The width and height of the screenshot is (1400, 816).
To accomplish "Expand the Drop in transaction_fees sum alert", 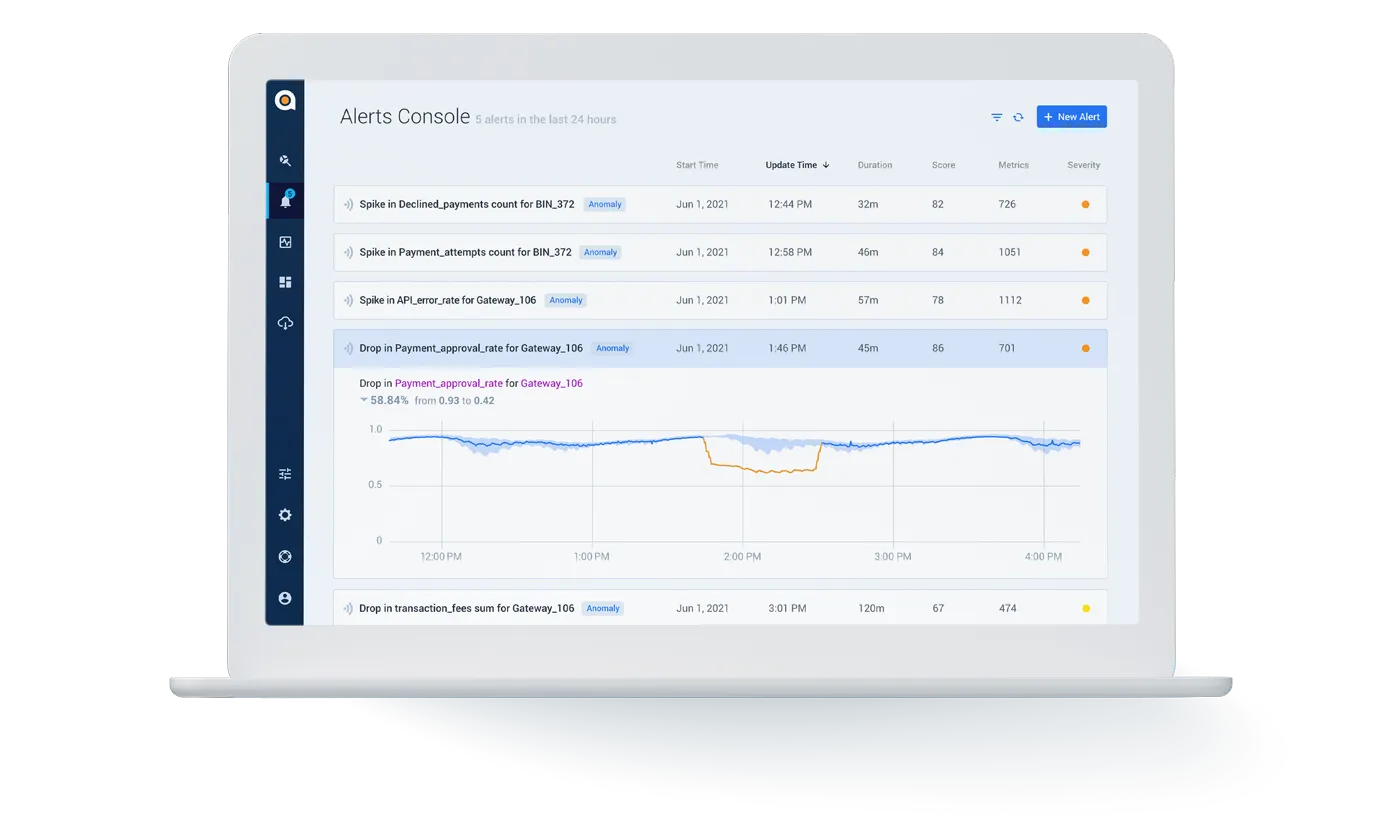I will (720, 608).
